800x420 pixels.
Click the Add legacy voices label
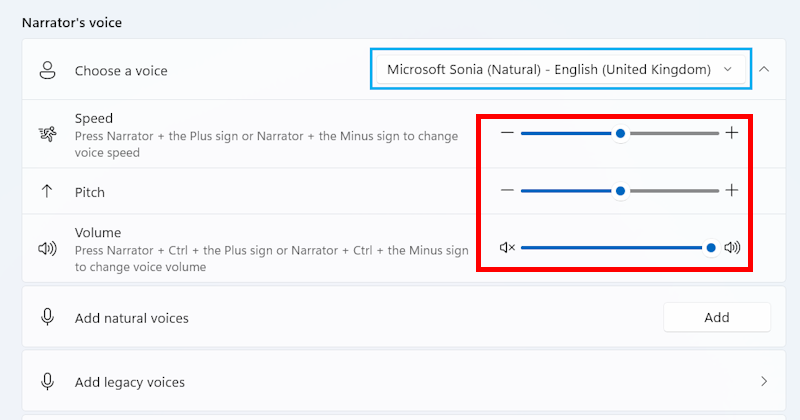coord(130,382)
